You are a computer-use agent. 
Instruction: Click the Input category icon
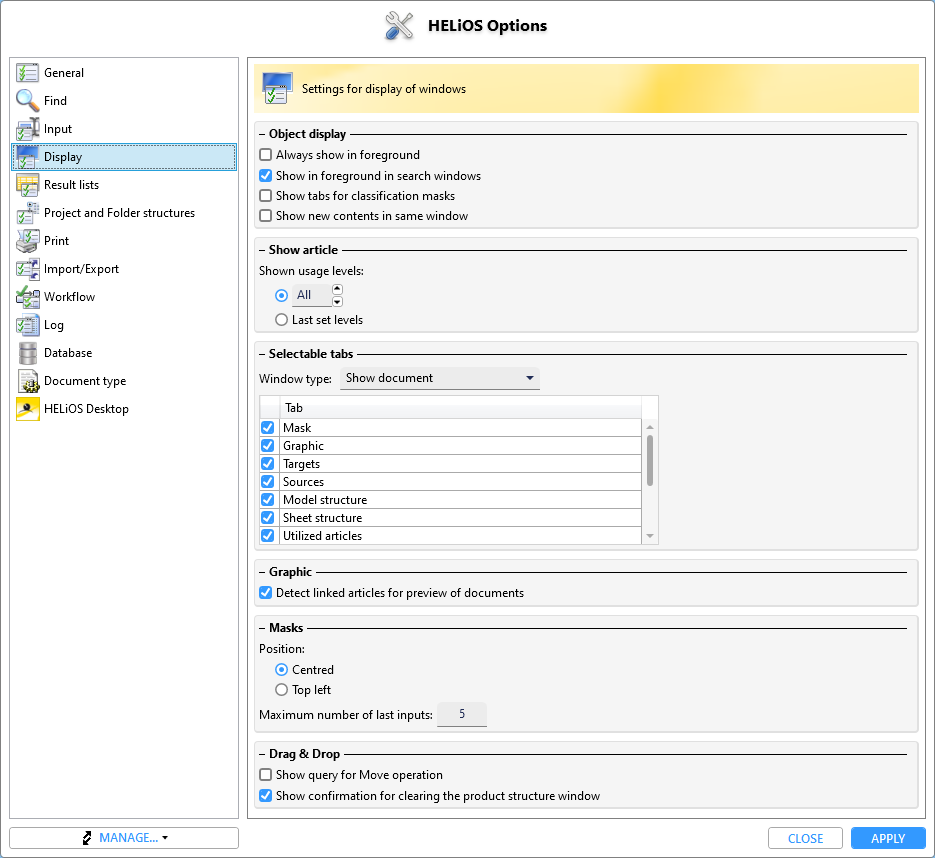(27, 129)
